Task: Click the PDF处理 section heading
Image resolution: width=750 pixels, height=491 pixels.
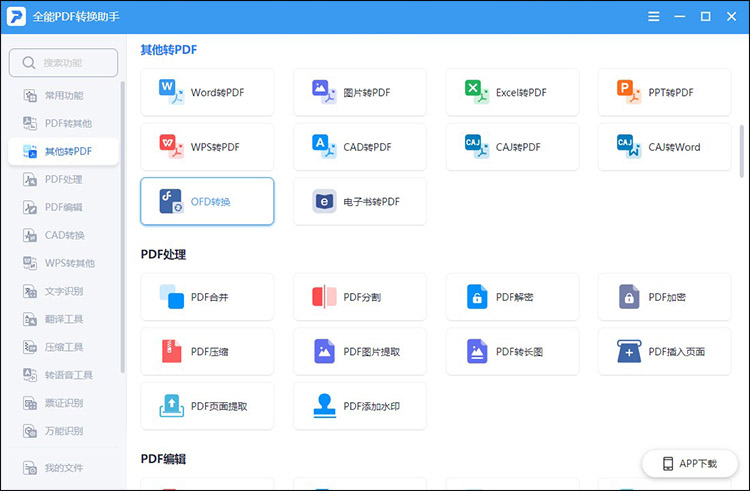Action: point(163,254)
